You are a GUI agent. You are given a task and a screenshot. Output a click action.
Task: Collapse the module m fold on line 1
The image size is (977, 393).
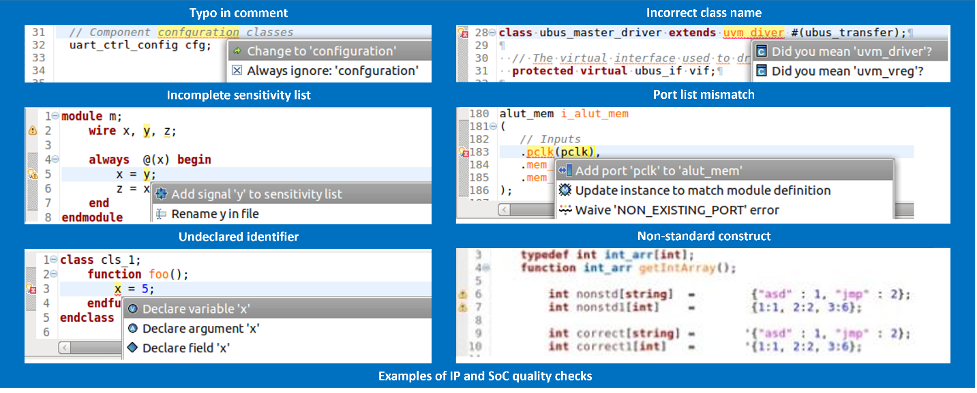point(55,116)
